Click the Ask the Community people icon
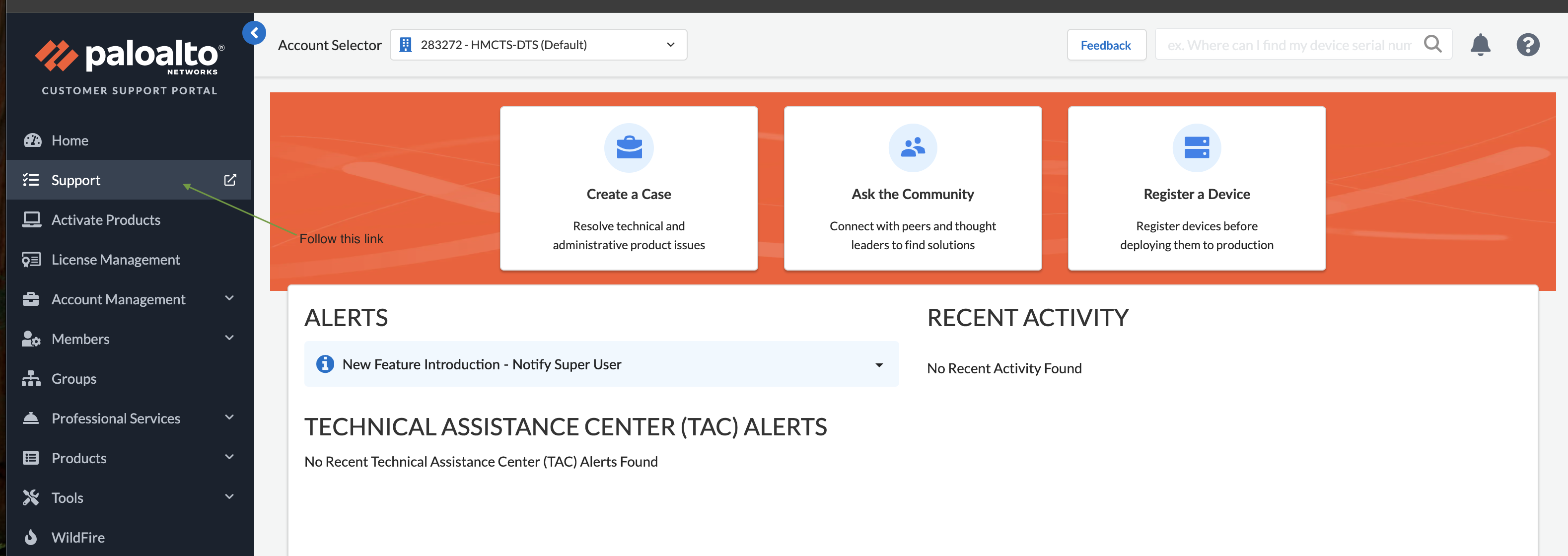Viewport: 1568px width, 556px height. (x=913, y=148)
